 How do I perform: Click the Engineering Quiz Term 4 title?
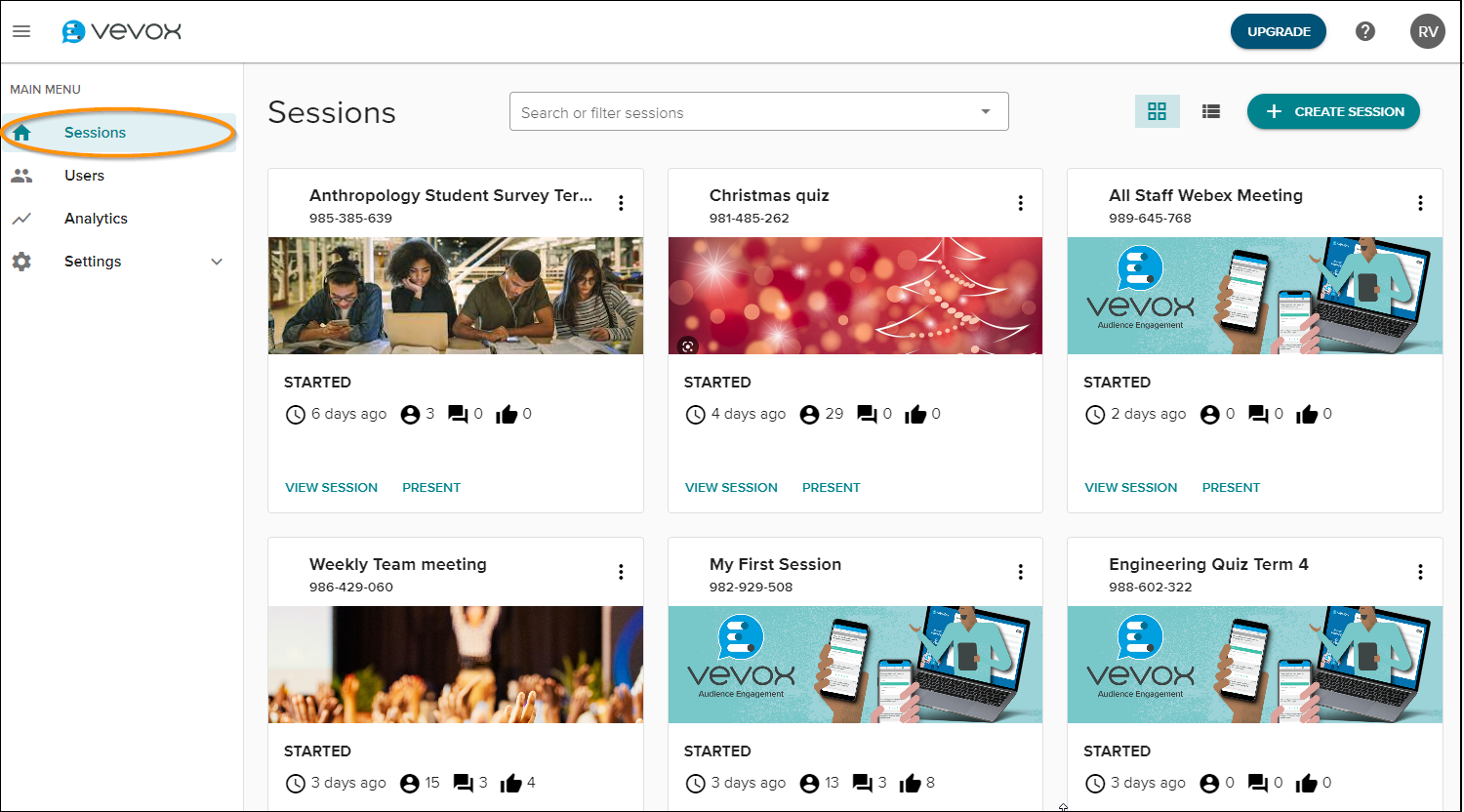pyautogui.click(x=1208, y=564)
